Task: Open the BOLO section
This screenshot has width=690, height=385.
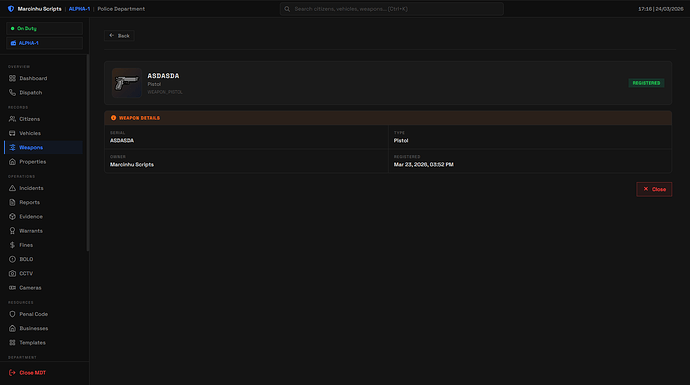Action: [x=43, y=259]
